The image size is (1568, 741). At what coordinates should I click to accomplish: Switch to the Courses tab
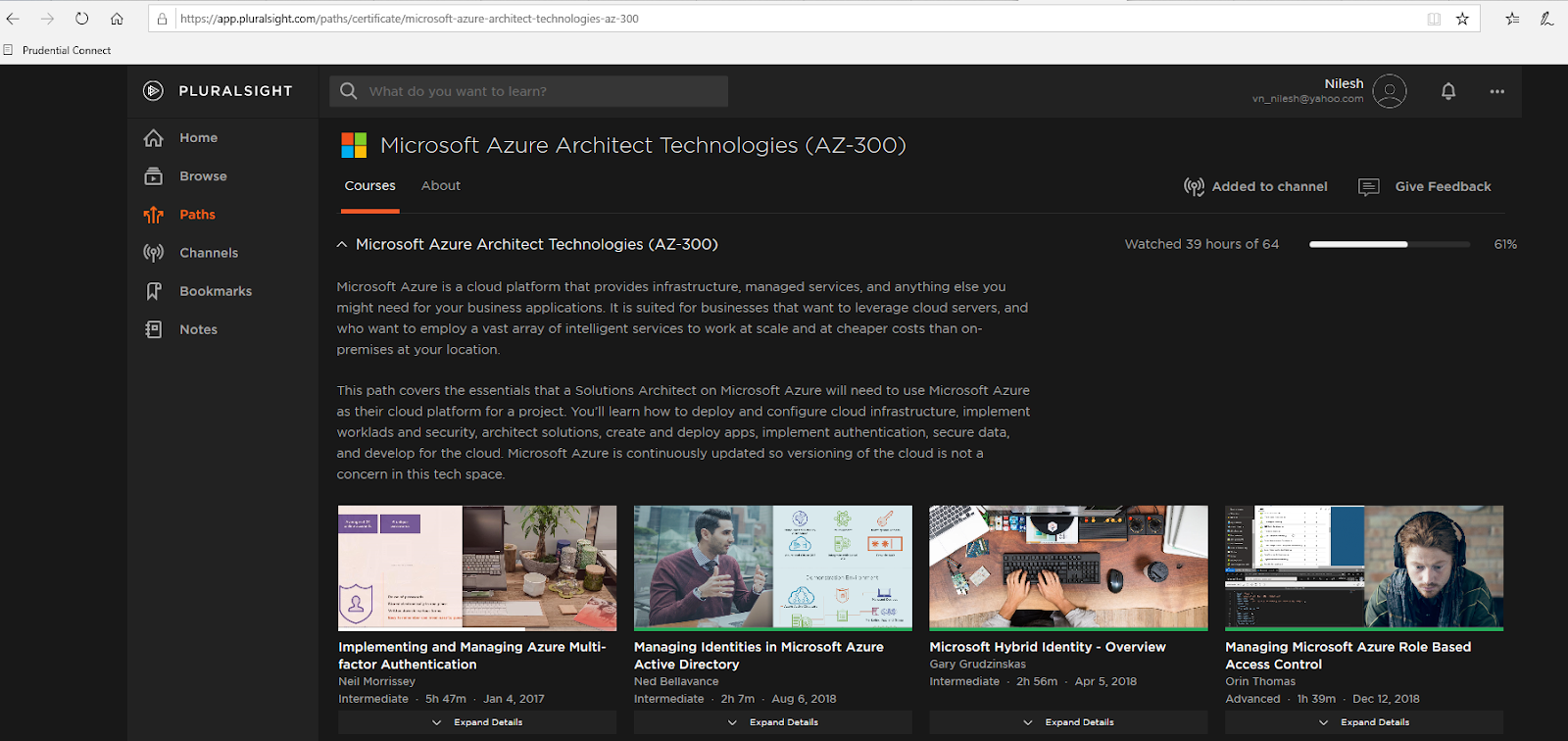click(x=370, y=186)
